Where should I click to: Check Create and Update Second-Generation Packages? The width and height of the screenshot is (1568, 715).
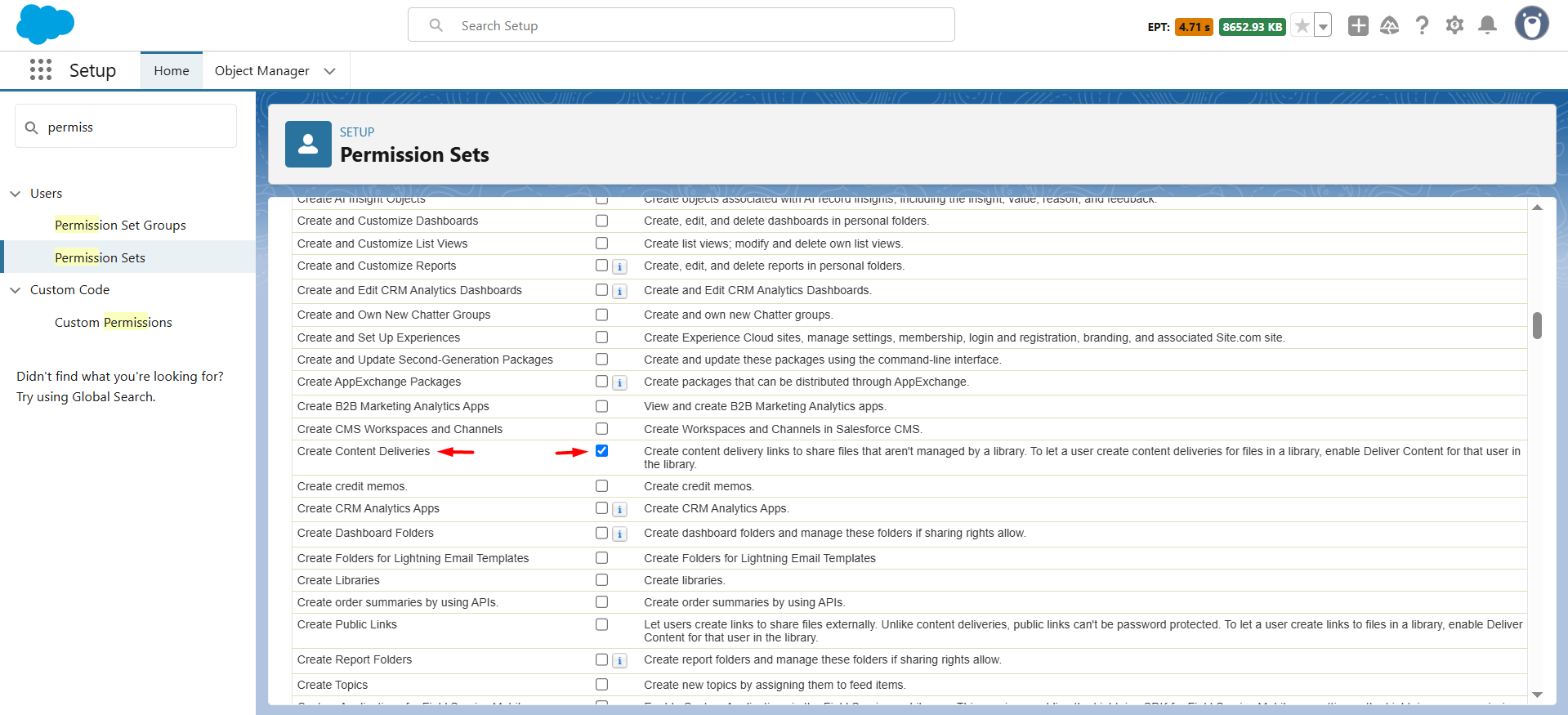[x=602, y=359]
